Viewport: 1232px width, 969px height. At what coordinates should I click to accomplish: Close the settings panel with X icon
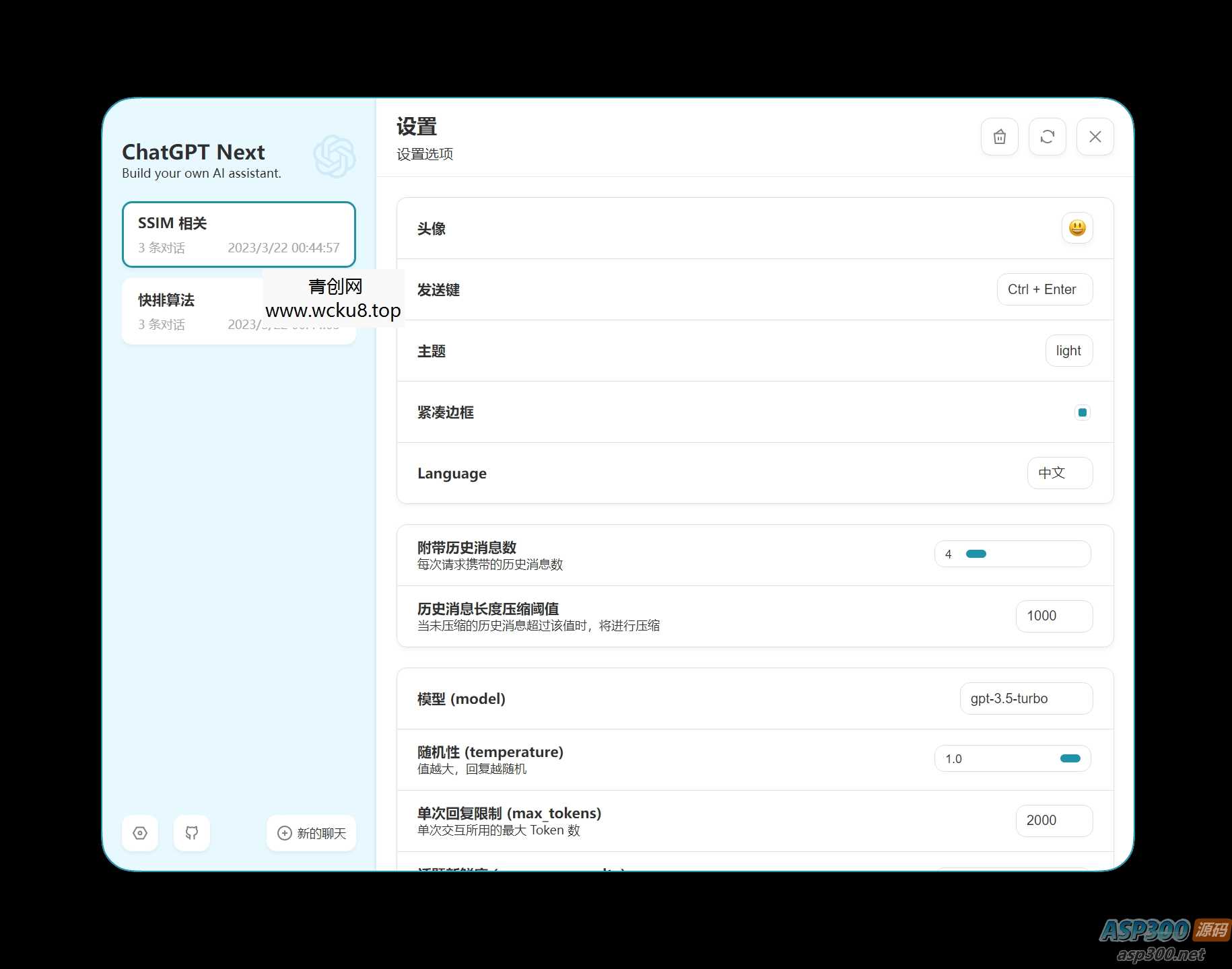tap(1095, 137)
